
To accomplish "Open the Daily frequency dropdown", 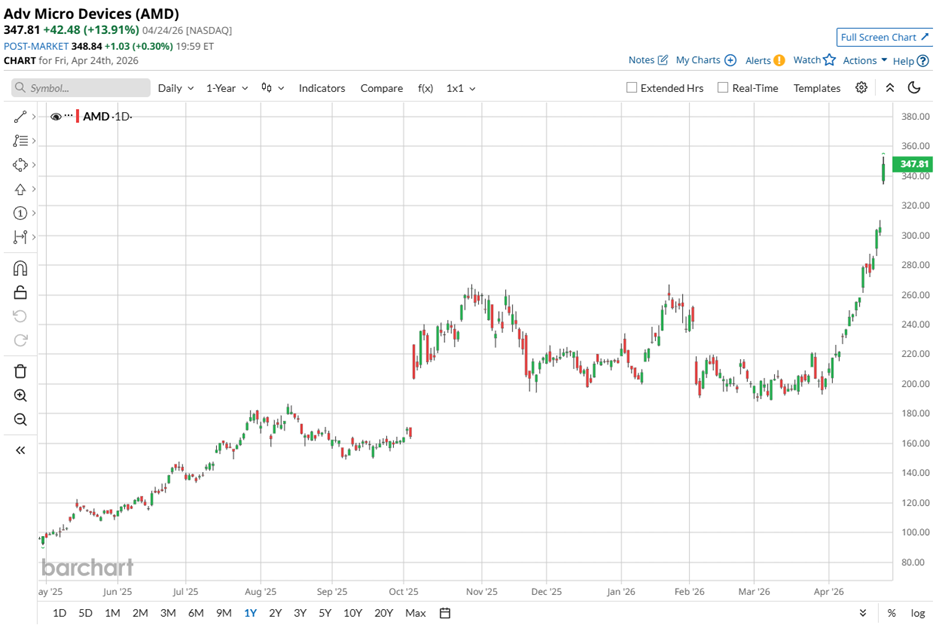I will tap(175, 88).
